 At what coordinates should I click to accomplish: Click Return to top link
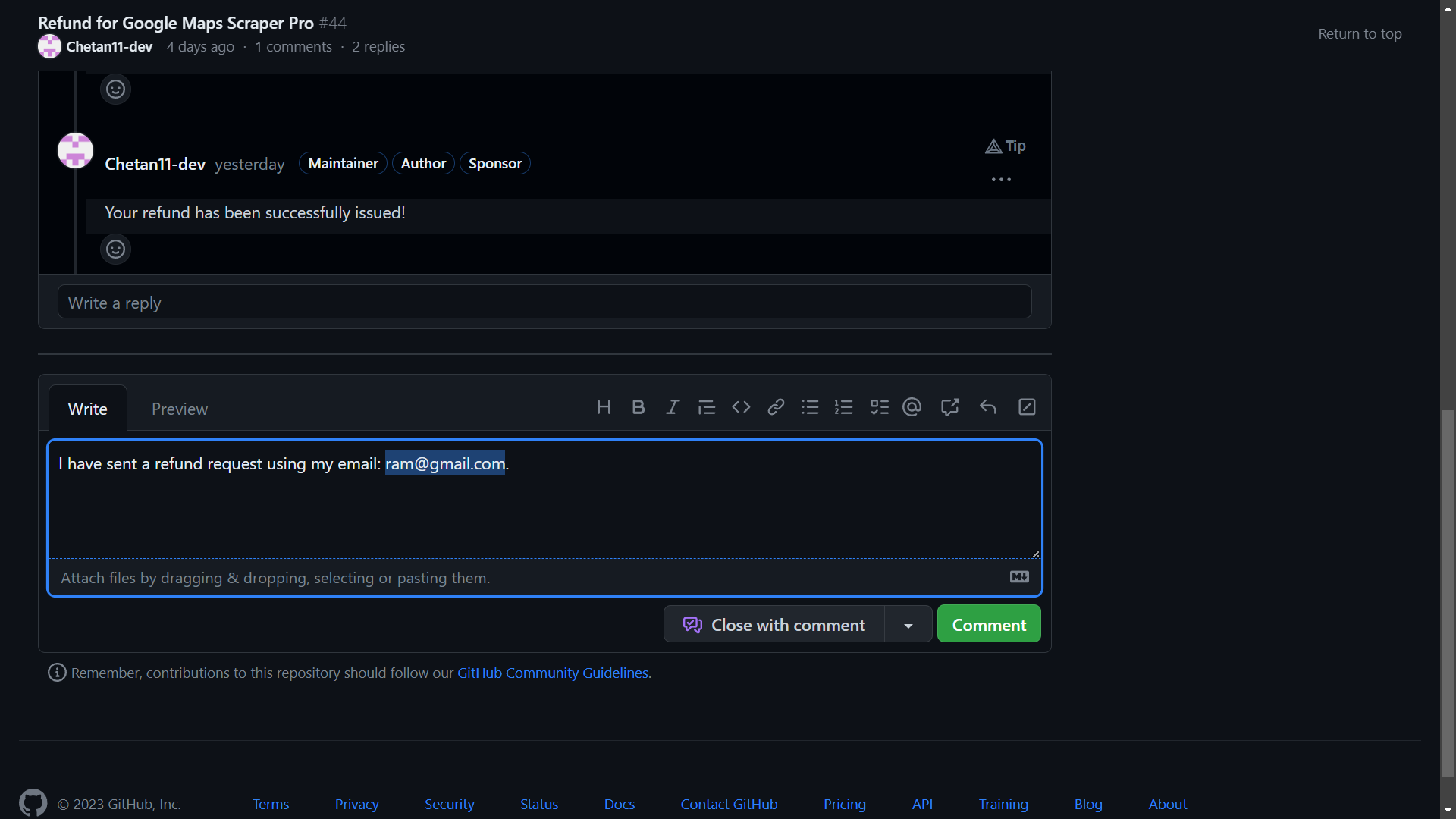1359,34
